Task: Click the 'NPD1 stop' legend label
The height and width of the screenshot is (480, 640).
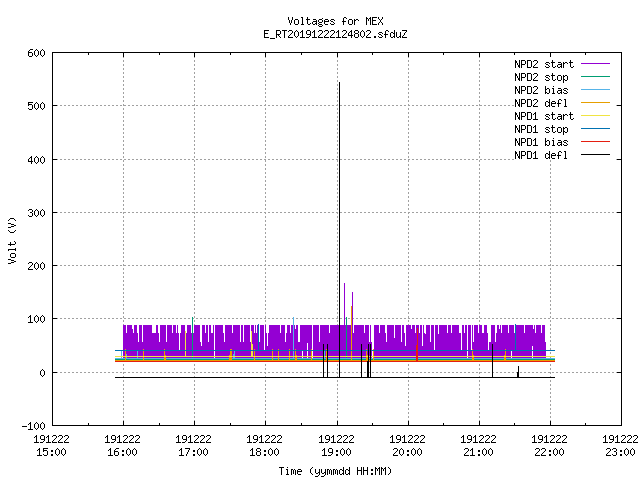Action: point(541,129)
